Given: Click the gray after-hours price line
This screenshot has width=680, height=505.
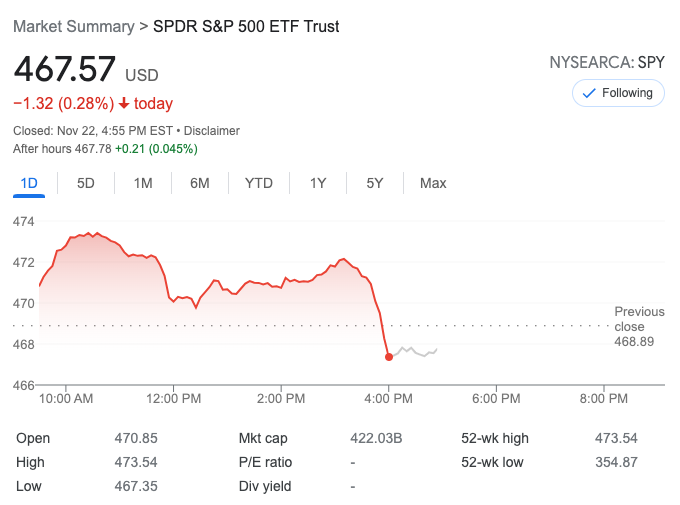Looking at the screenshot, I should 415,351.
